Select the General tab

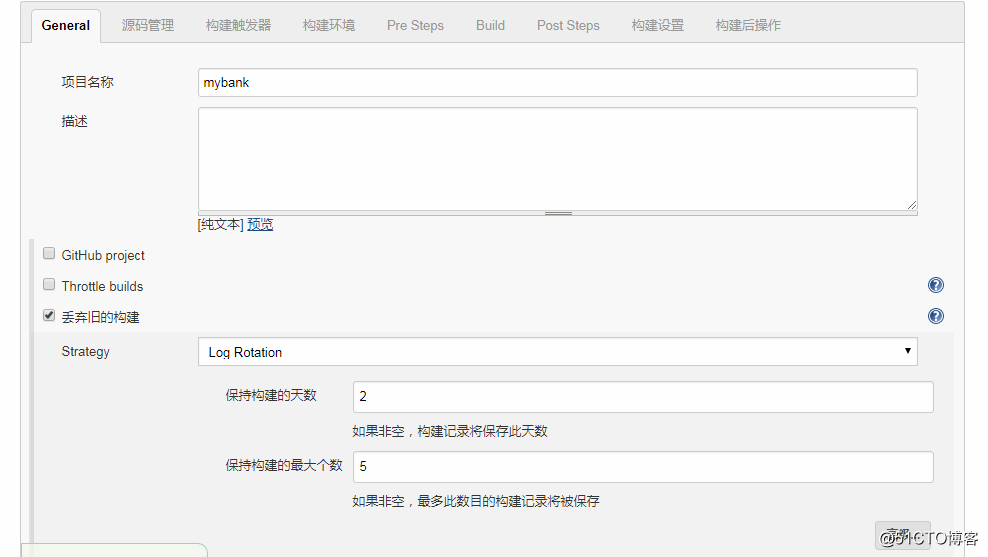(x=66, y=26)
